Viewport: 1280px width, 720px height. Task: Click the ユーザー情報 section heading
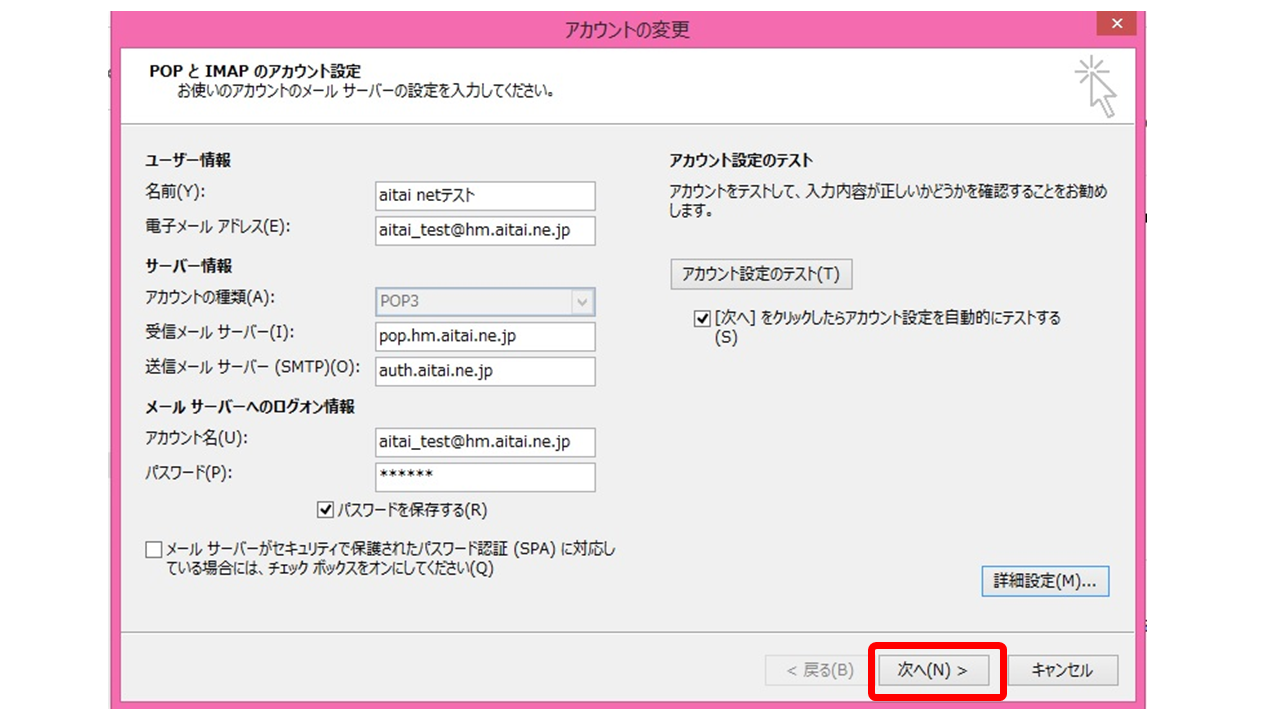click(188, 160)
